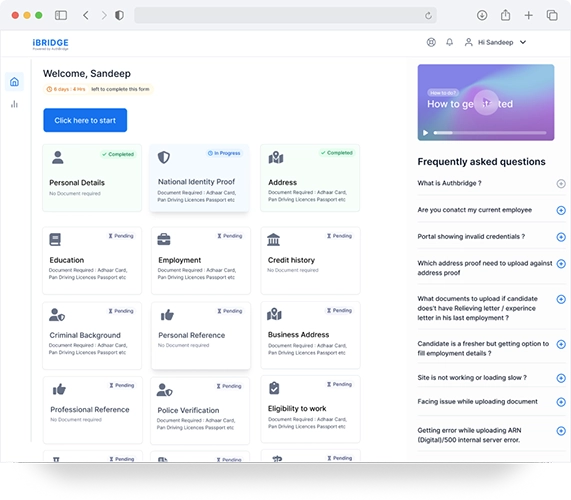The height and width of the screenshot is (500, 571).
Task: Expand 'Portal showing invalid credentials ?' FAQ
Action: (561, 237)
